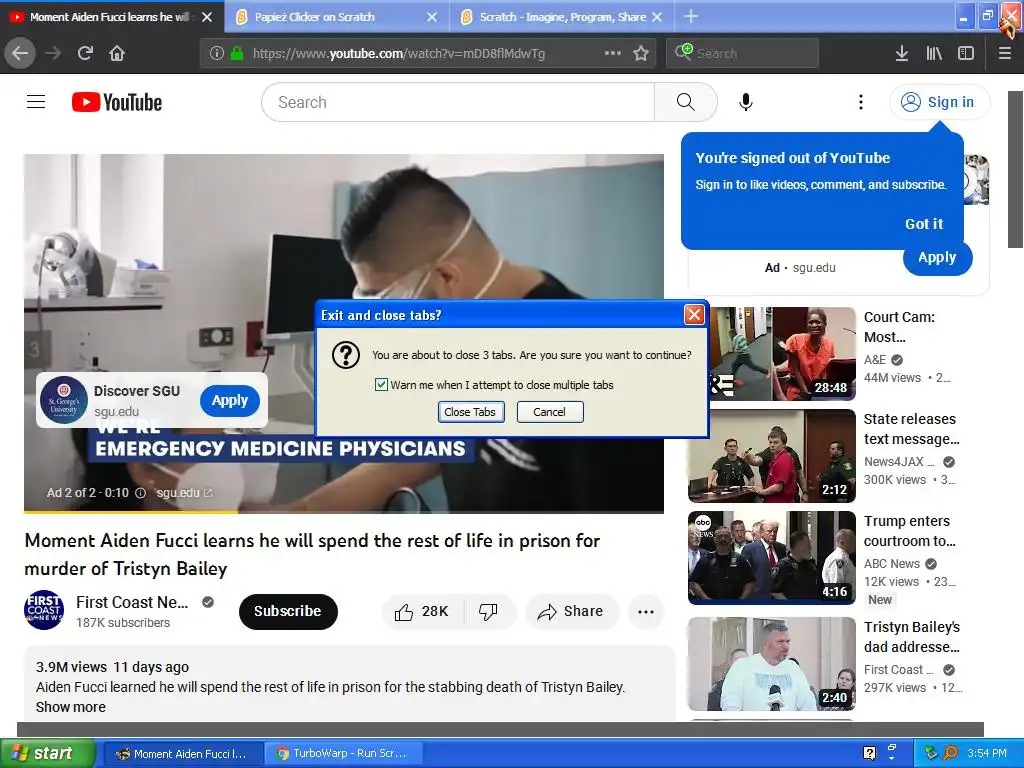Open the YouTube guide hamburger menu

pyautogui.click(x=36, y=102)
